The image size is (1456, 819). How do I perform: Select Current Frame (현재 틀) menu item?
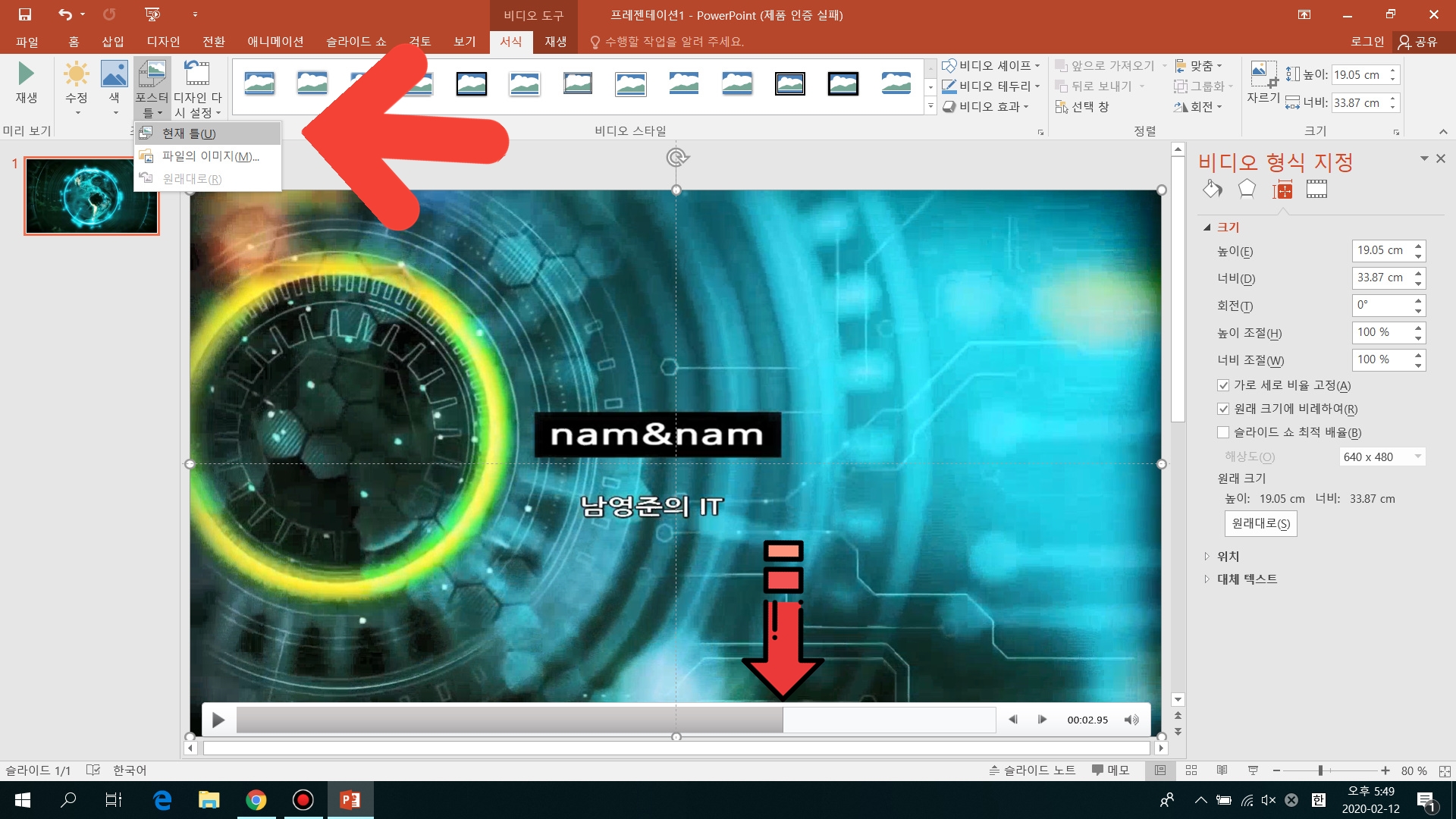[190, 133]
